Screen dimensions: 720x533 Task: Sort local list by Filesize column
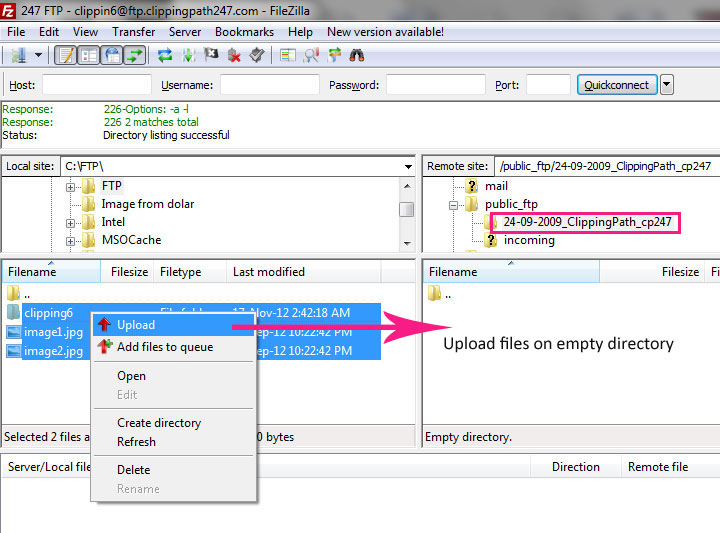(126, 272)
